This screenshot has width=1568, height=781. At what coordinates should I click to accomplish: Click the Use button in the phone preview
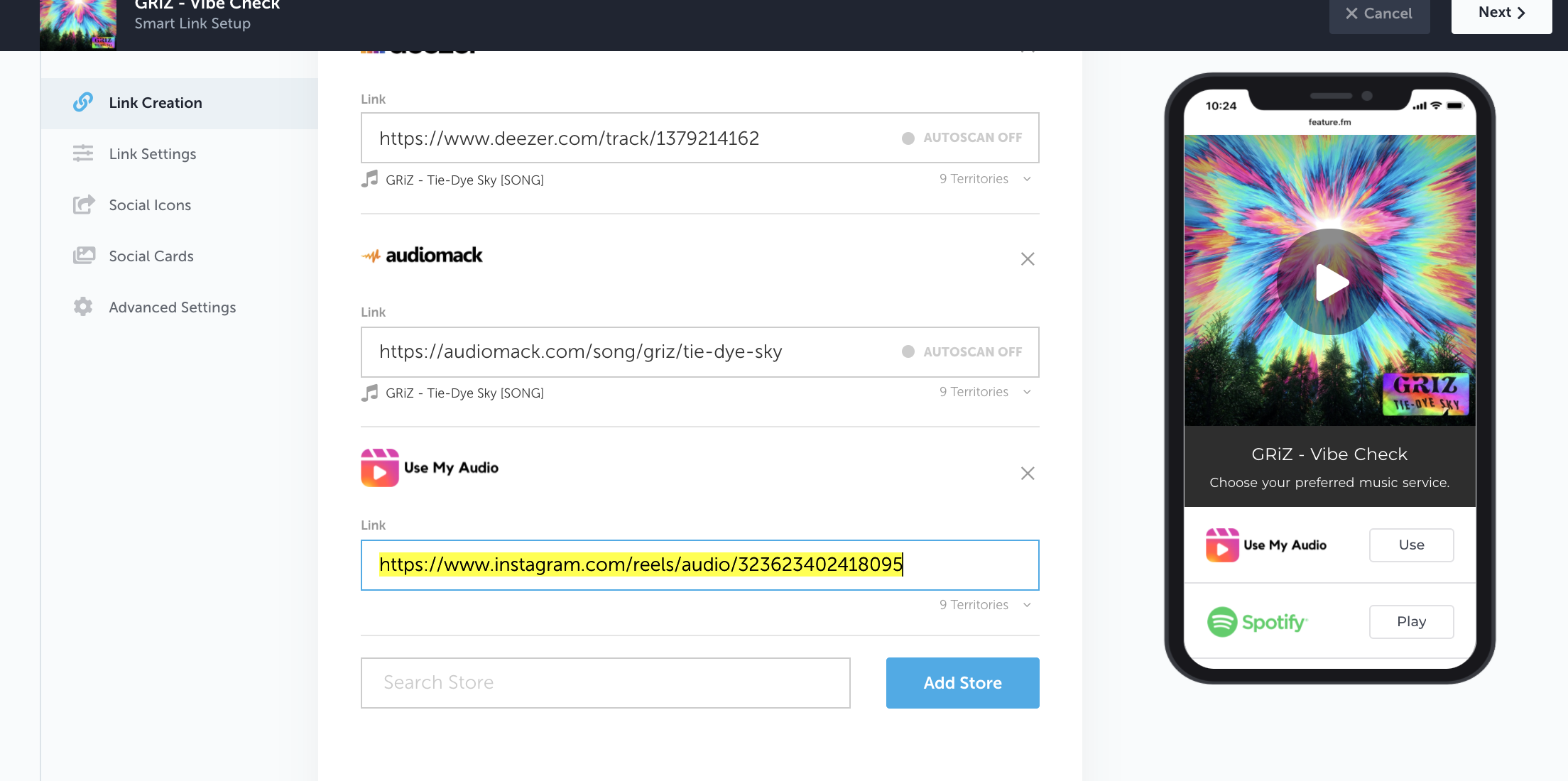[x=1411, y=545]
